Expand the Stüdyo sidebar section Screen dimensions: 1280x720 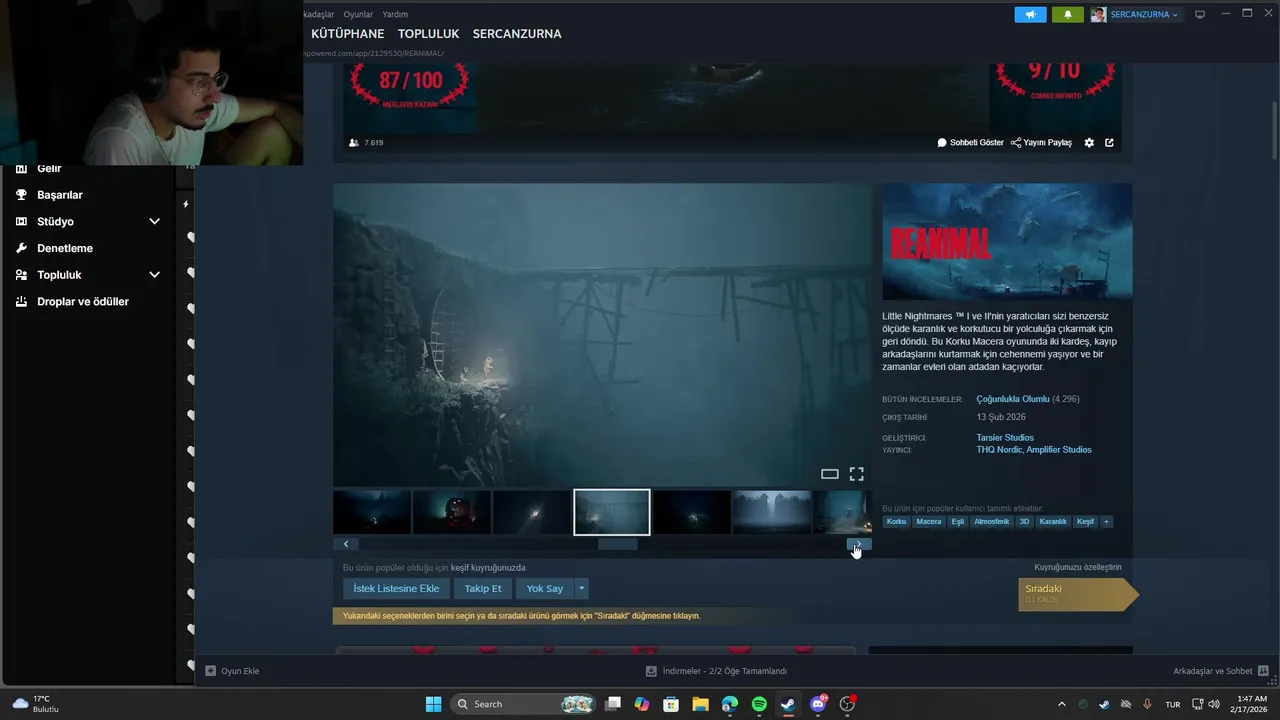coord(154,222)
